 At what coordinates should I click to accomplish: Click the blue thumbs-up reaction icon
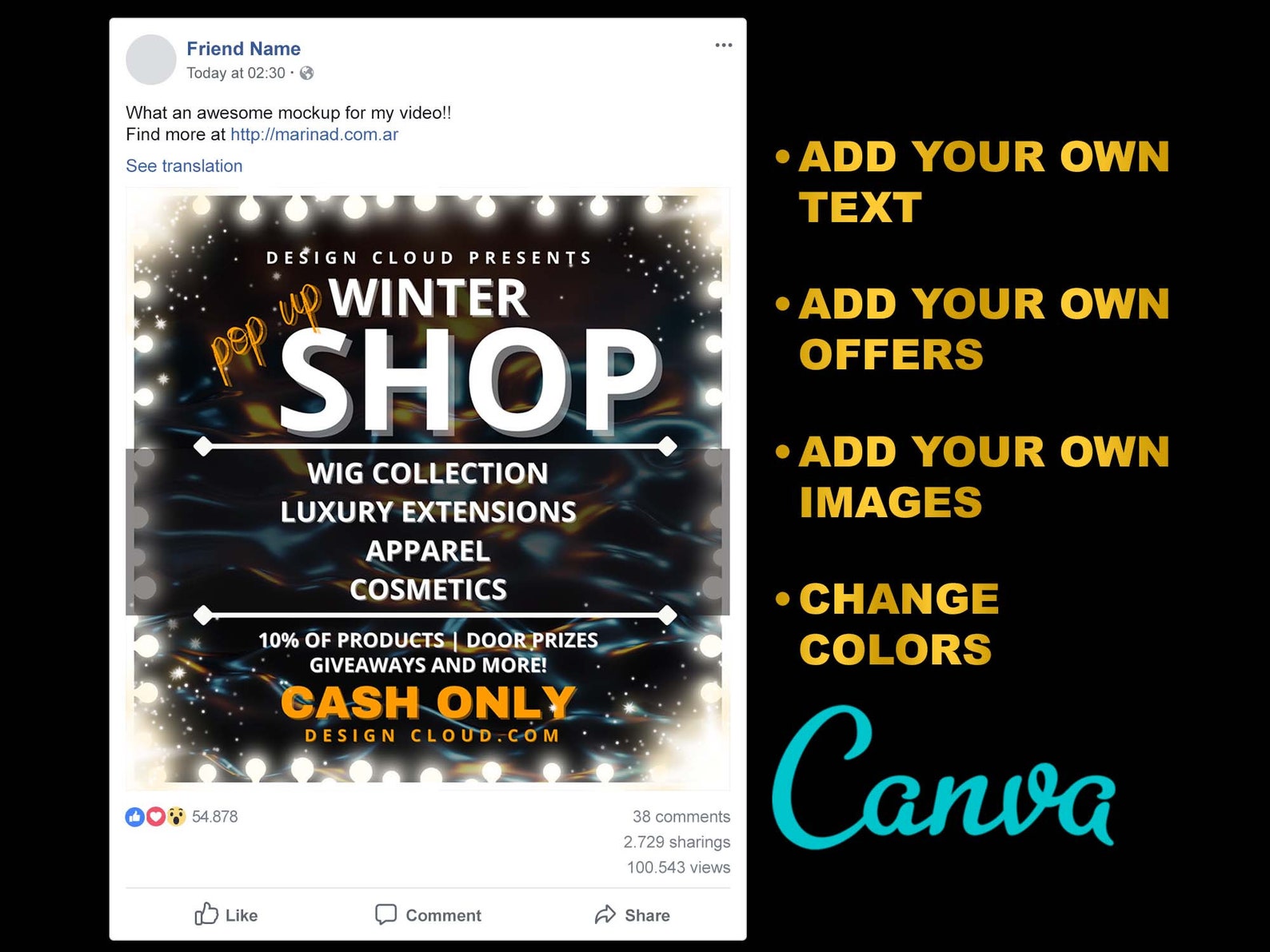(x=134, y=816)
